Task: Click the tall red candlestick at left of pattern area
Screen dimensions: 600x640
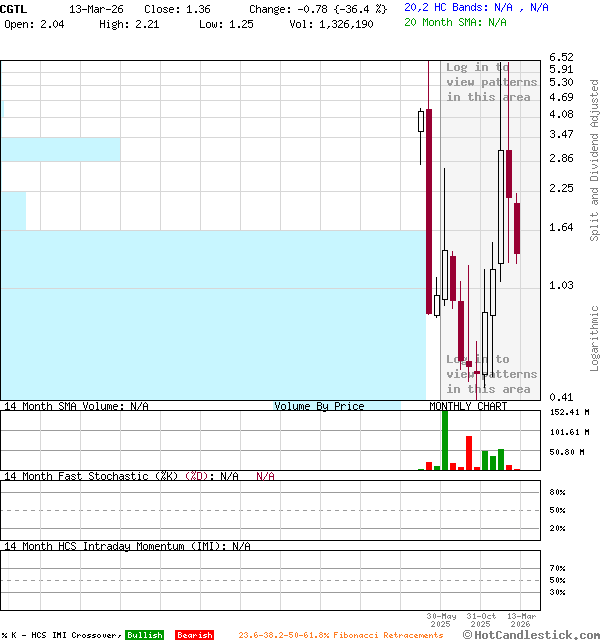Action: click(x=429, y=210)
